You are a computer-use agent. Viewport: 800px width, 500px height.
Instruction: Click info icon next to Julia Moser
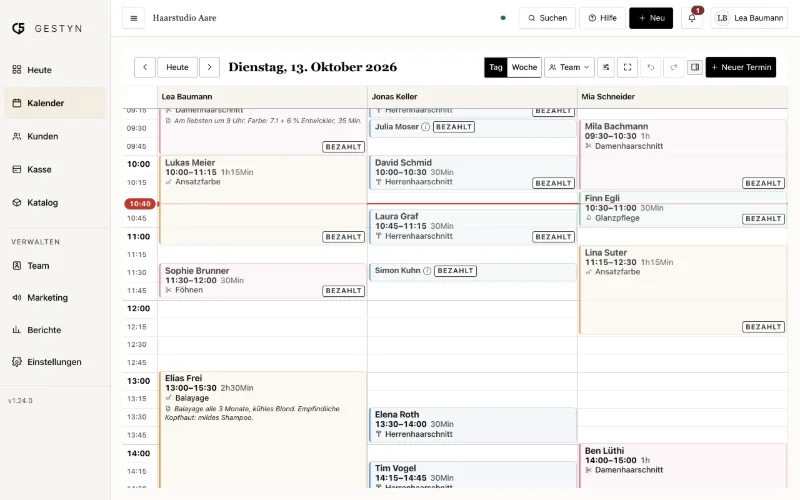(426, 127)
